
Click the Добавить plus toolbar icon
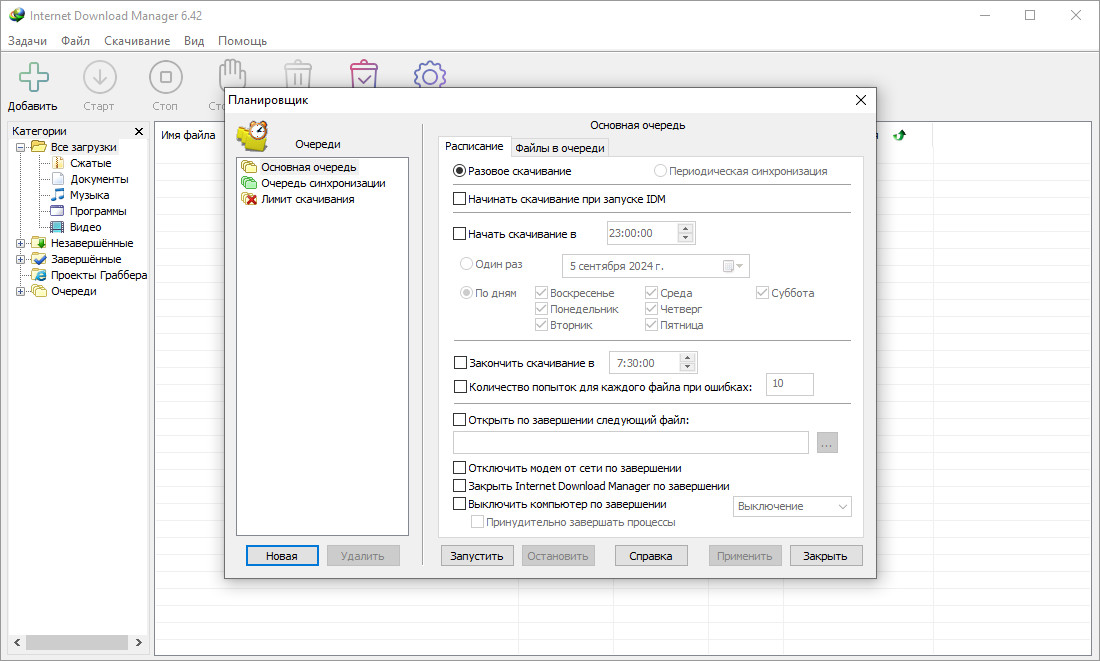[x=33, y=77]
